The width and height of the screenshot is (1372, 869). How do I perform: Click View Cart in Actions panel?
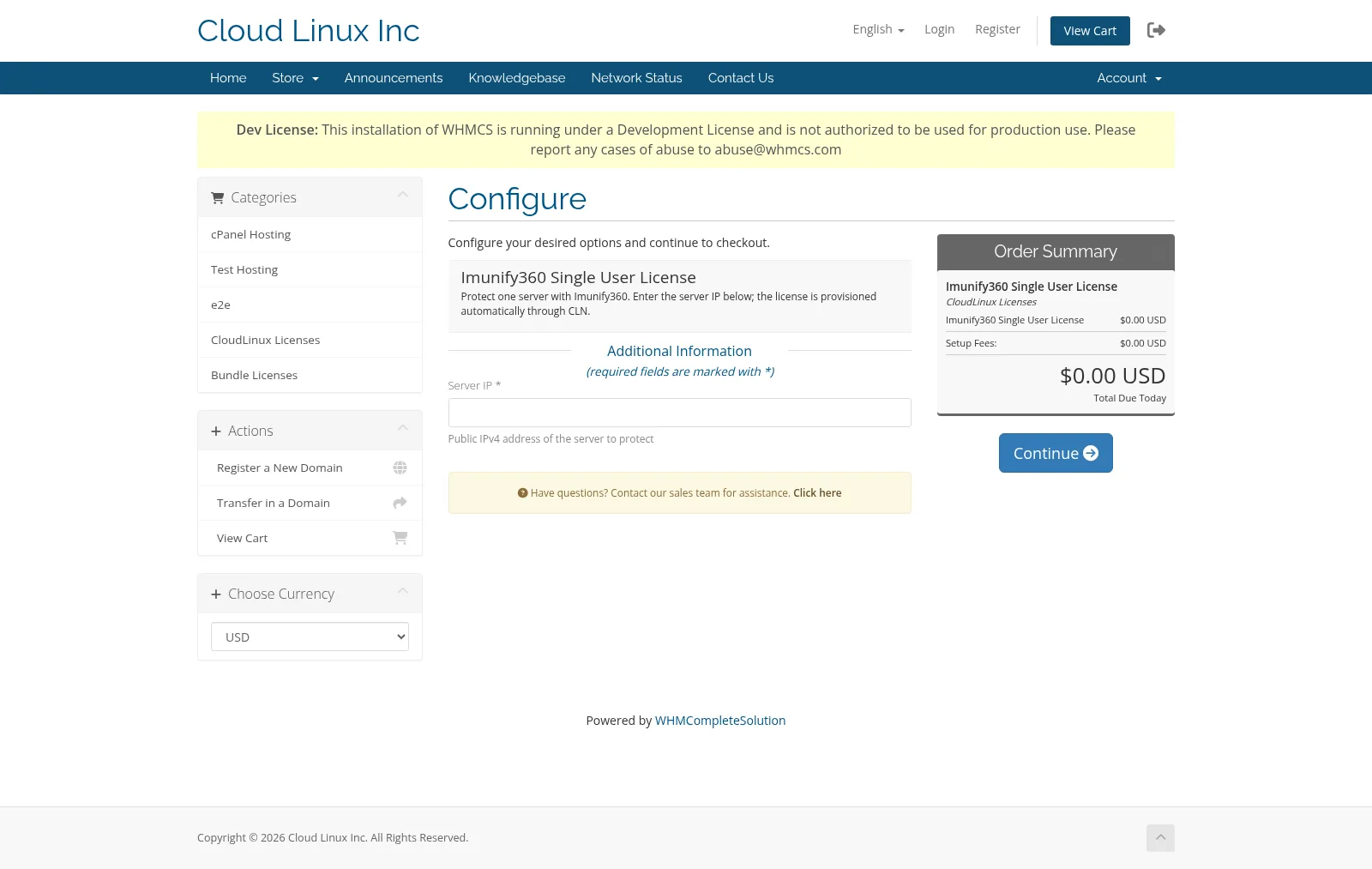click(x=310, y=538)
